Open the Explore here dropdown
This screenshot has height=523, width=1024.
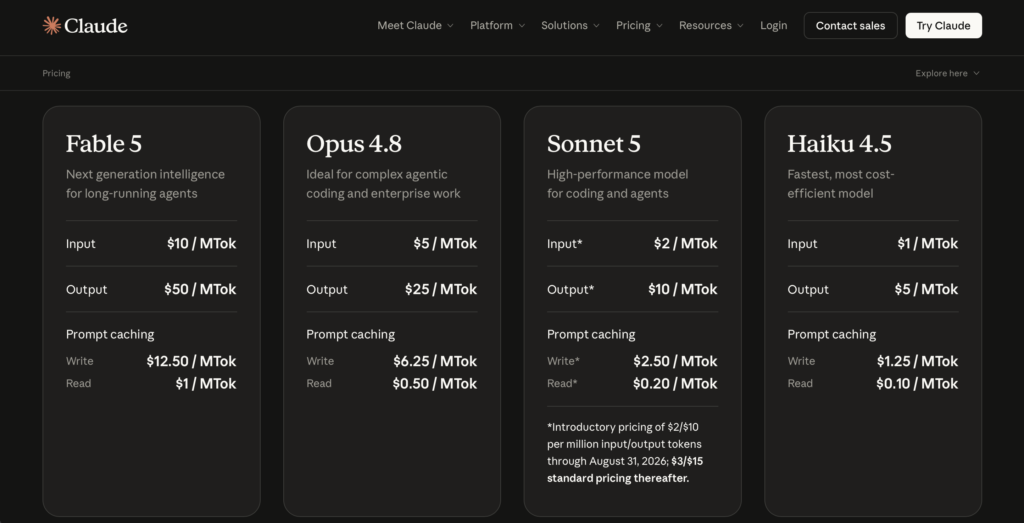click(x=947, y=73)
